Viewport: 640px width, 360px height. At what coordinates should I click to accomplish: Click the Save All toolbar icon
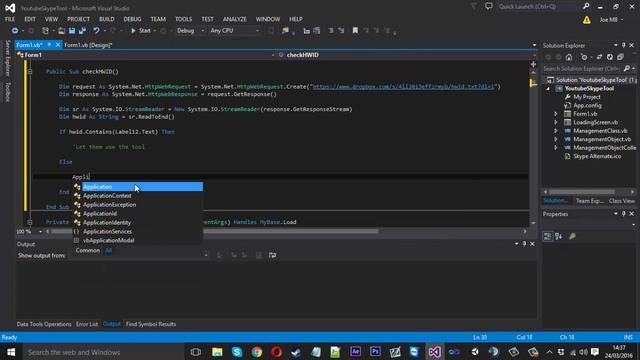82,31
